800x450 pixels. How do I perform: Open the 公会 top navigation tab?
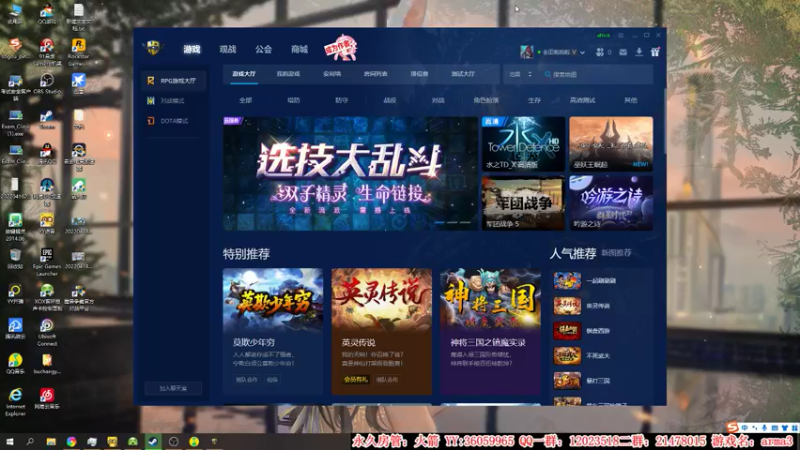[x=263, y=49]
